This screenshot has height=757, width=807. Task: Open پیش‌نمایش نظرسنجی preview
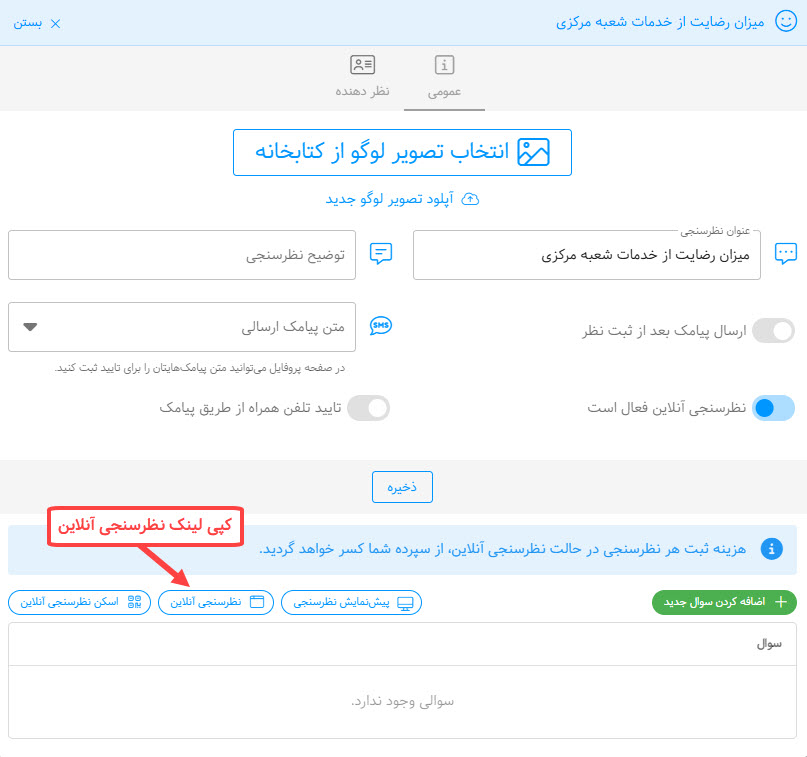(351, 602)
